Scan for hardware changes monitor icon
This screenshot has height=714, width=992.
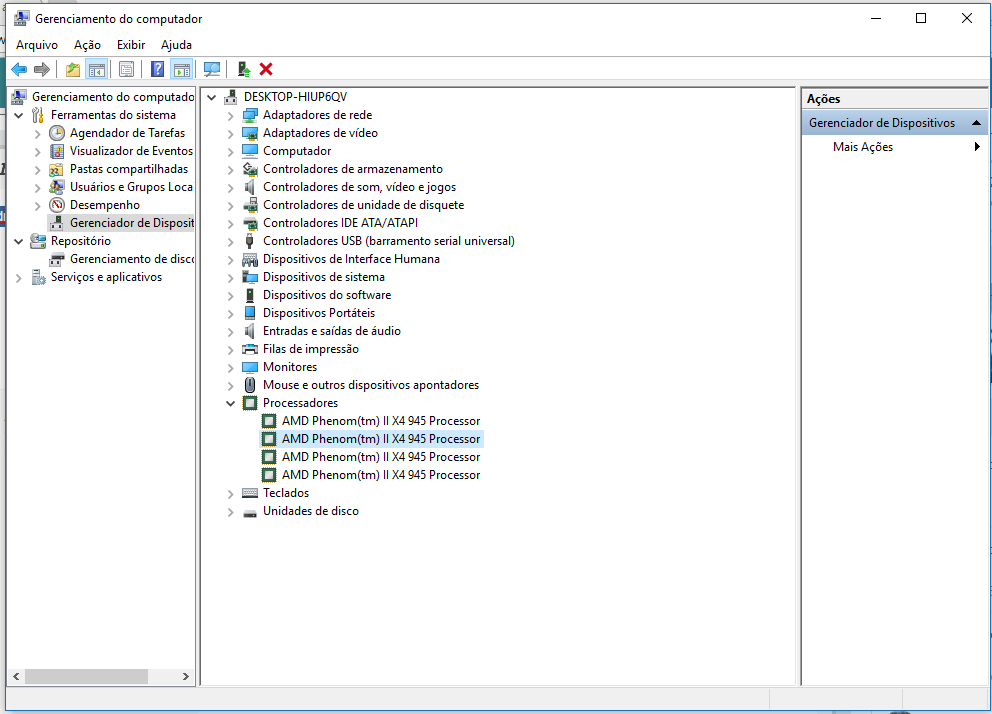[212, 70]
